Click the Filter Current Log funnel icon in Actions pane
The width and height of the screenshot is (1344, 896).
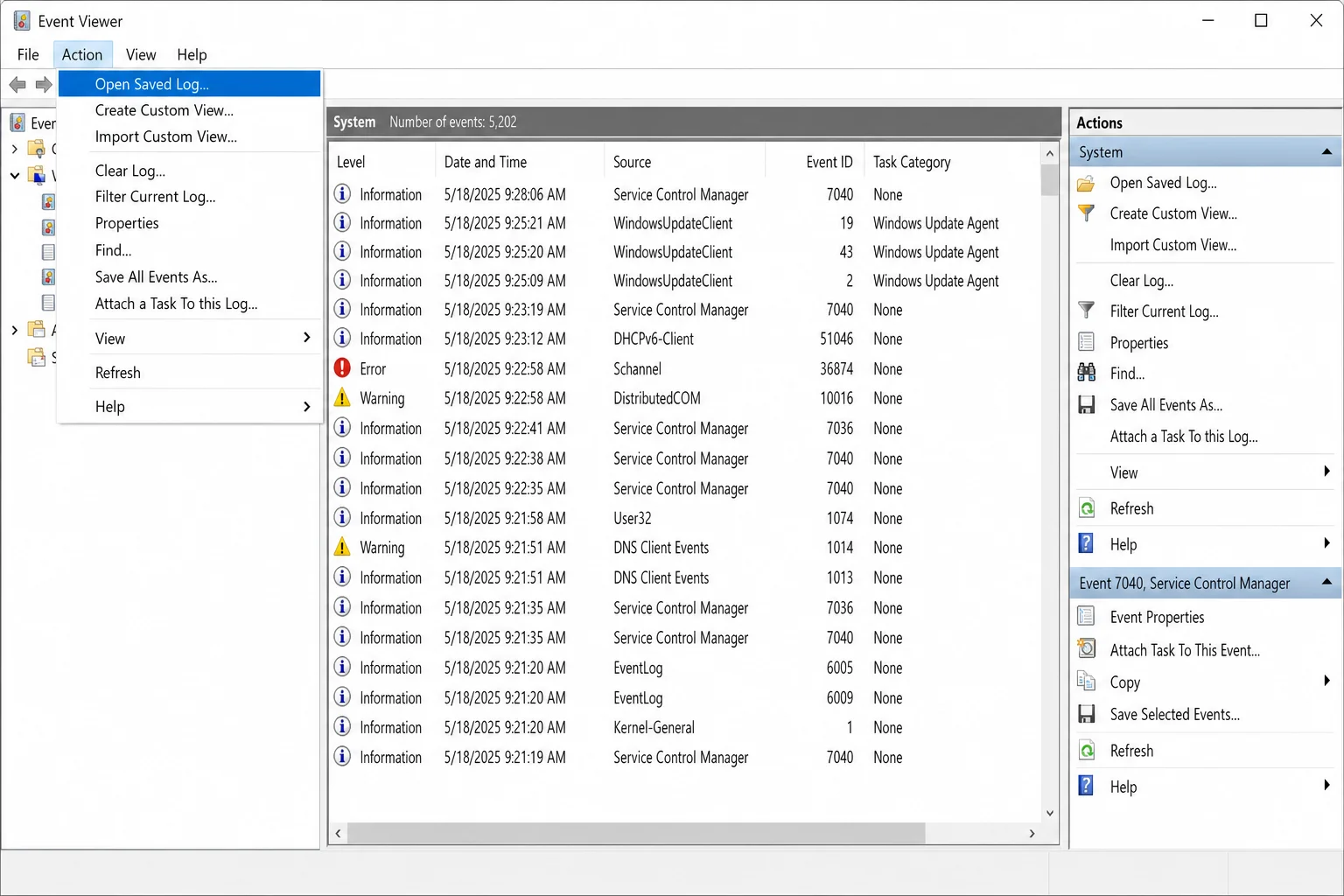[x=1086, y=311]
